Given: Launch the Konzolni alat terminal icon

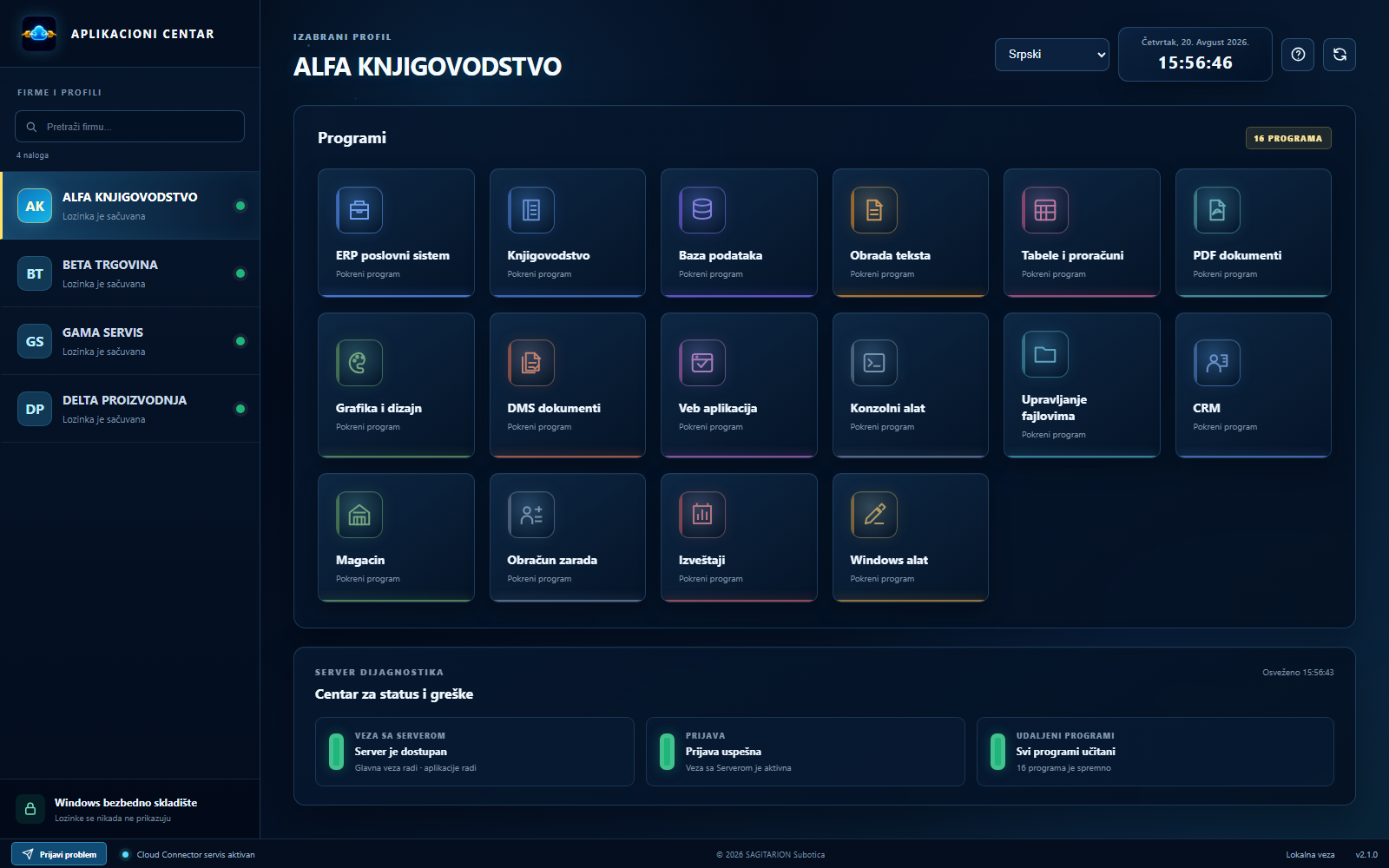Looking at the screenshot, I should pyautogui.click(x=874, y=363).
